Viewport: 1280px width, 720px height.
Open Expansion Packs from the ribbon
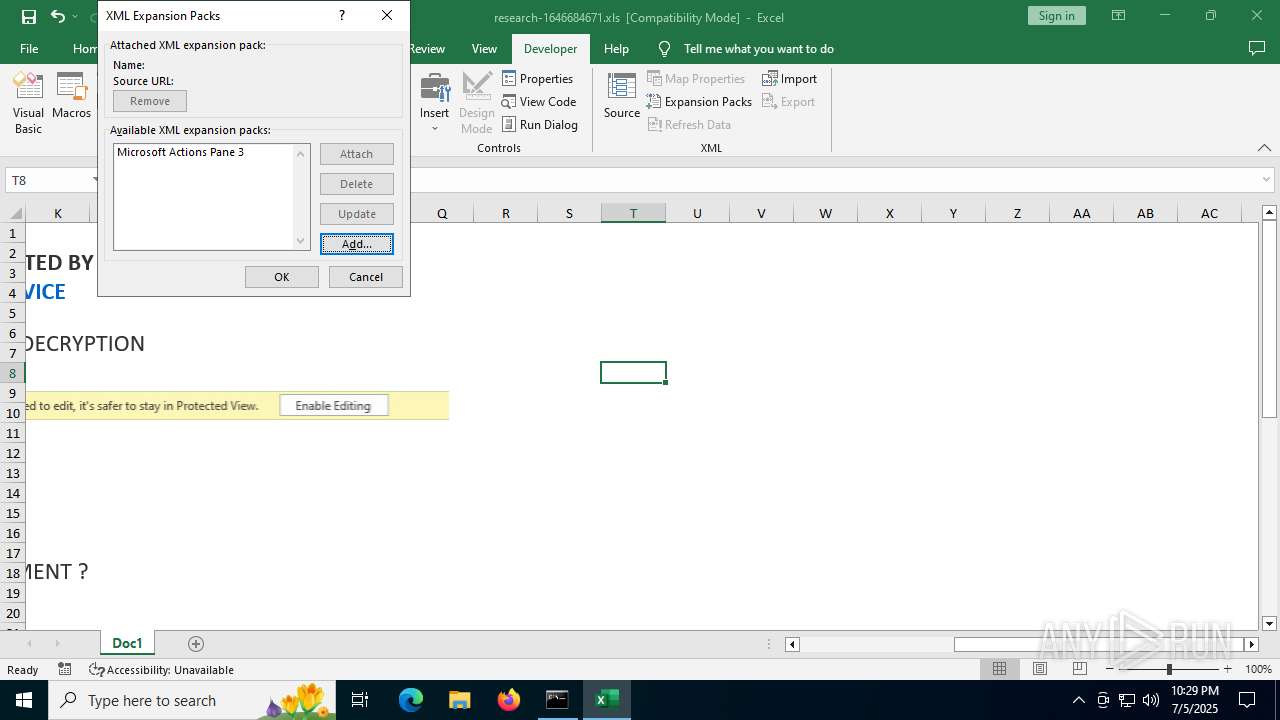[699, 102]
